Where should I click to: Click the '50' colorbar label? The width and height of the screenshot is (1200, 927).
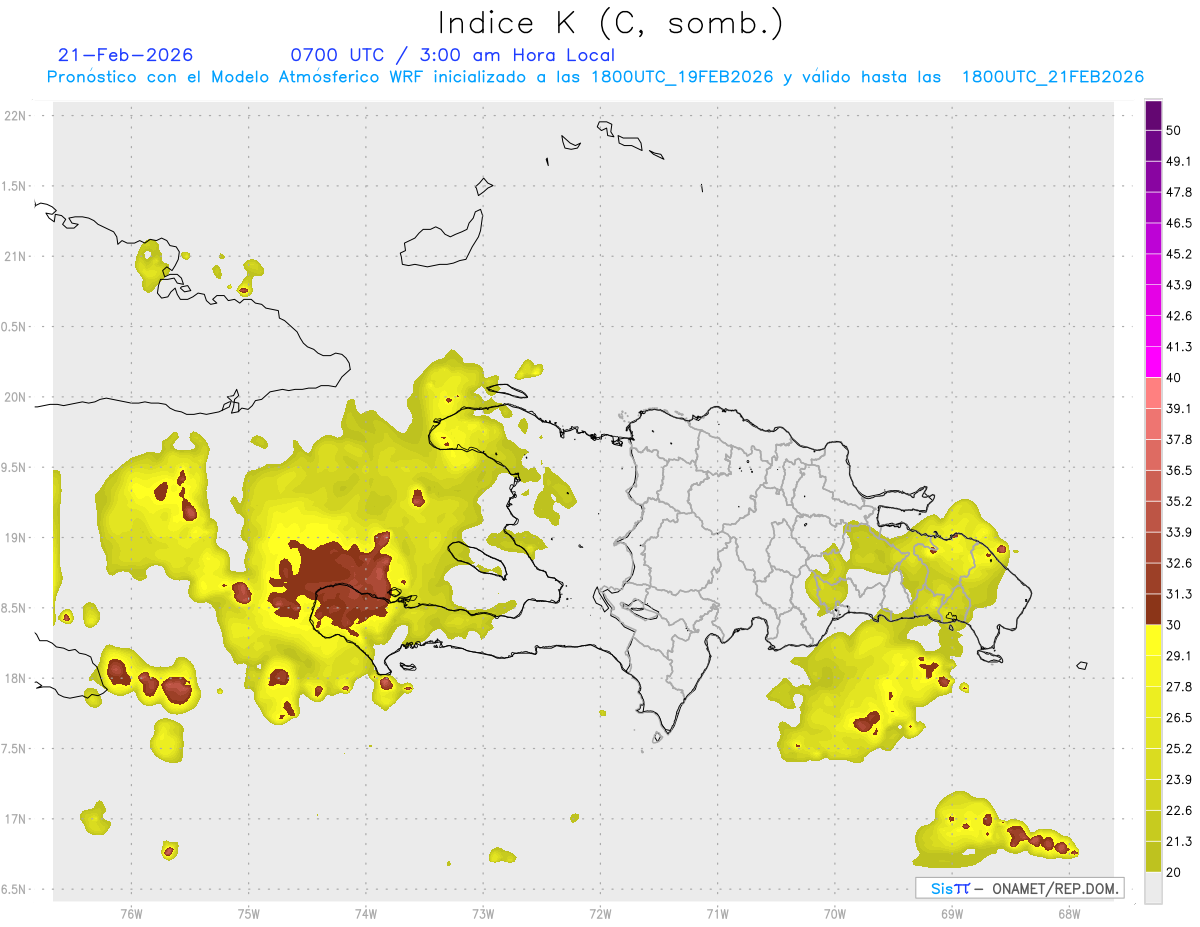tap(1174, 130)
